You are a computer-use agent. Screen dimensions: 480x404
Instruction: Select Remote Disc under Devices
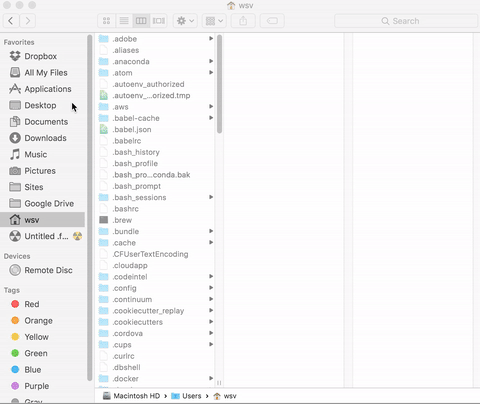coord(42,270)
